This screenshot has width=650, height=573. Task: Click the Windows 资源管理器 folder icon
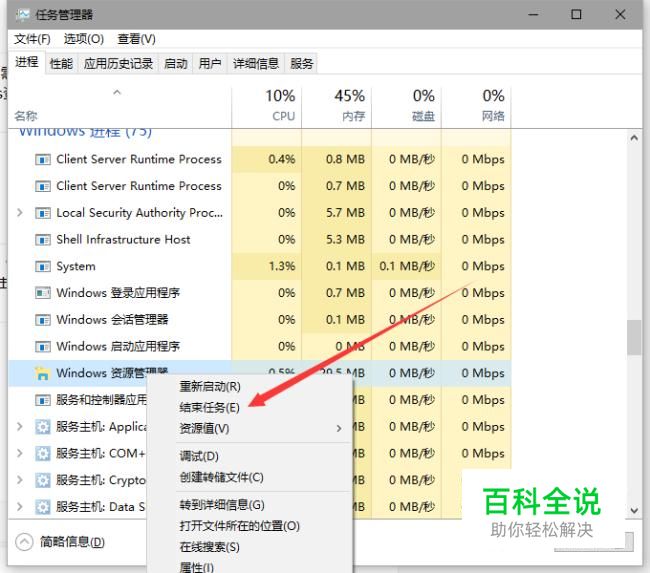point(42,373)
